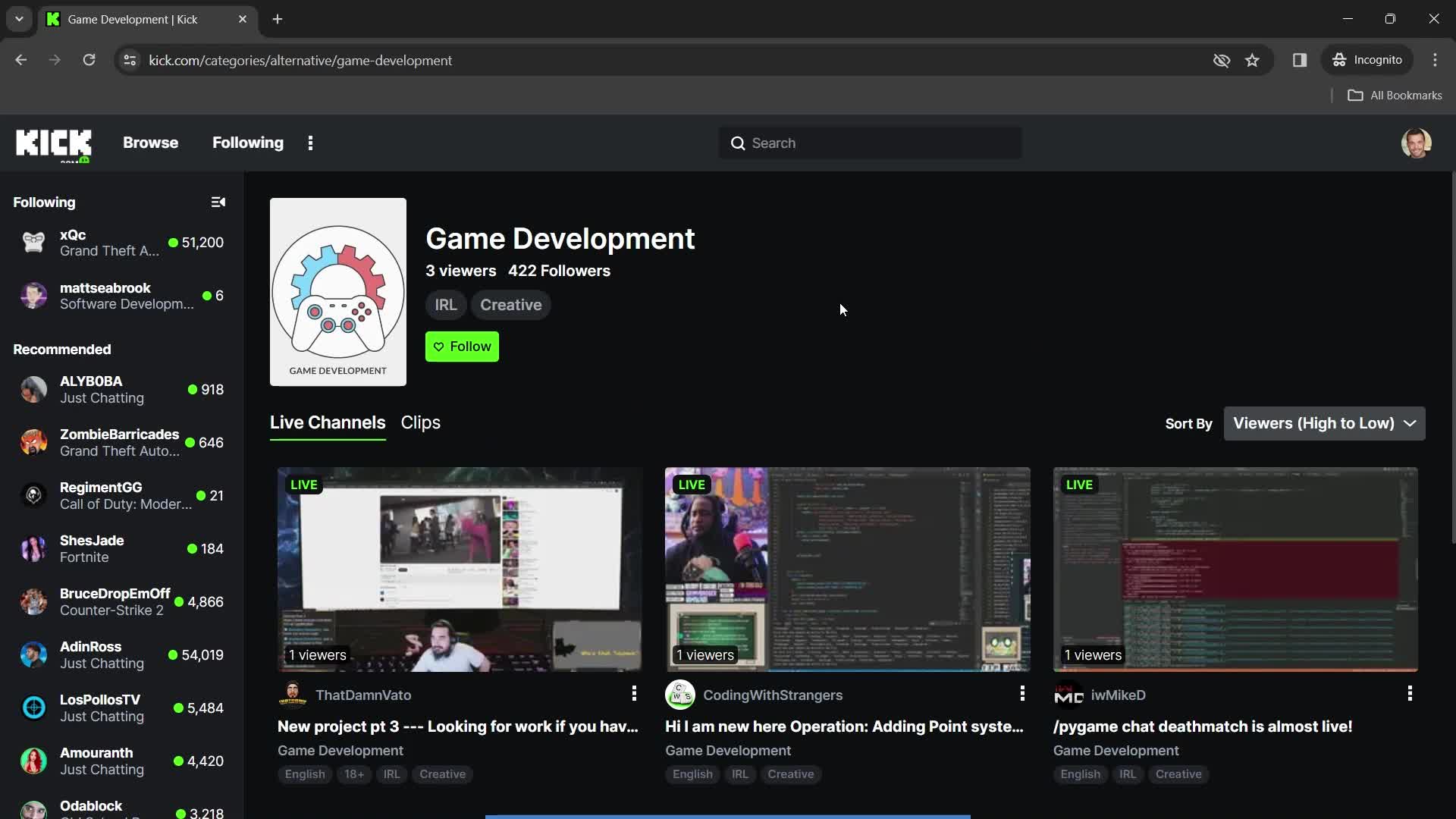Open the Incognito profile button
Viewport: 1456px width, 819px height.
pos(1367,61)
